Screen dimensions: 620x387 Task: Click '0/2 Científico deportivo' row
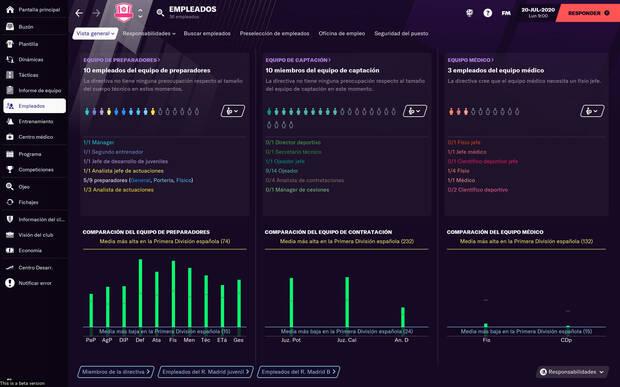(478, 190)
